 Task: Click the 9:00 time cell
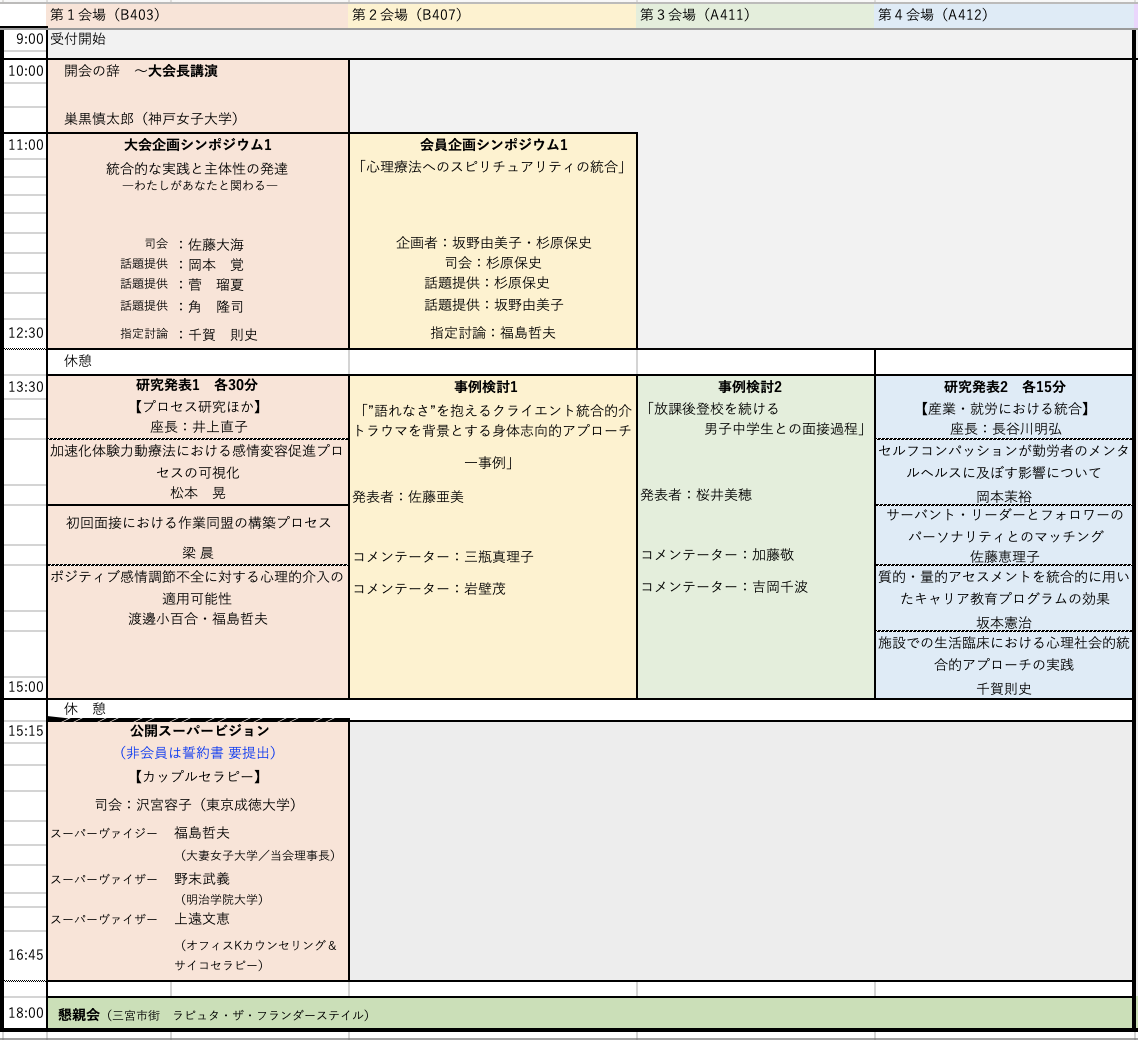coord(25,40)
